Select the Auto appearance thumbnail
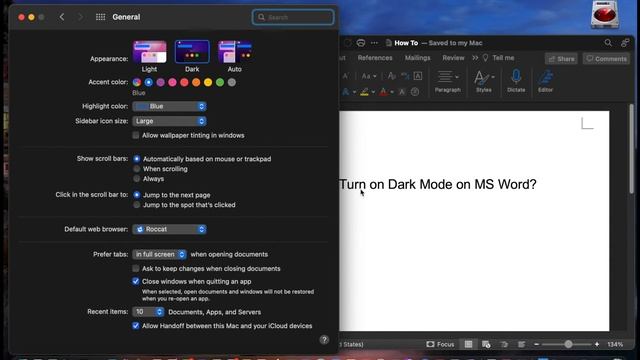 point(235,51)
